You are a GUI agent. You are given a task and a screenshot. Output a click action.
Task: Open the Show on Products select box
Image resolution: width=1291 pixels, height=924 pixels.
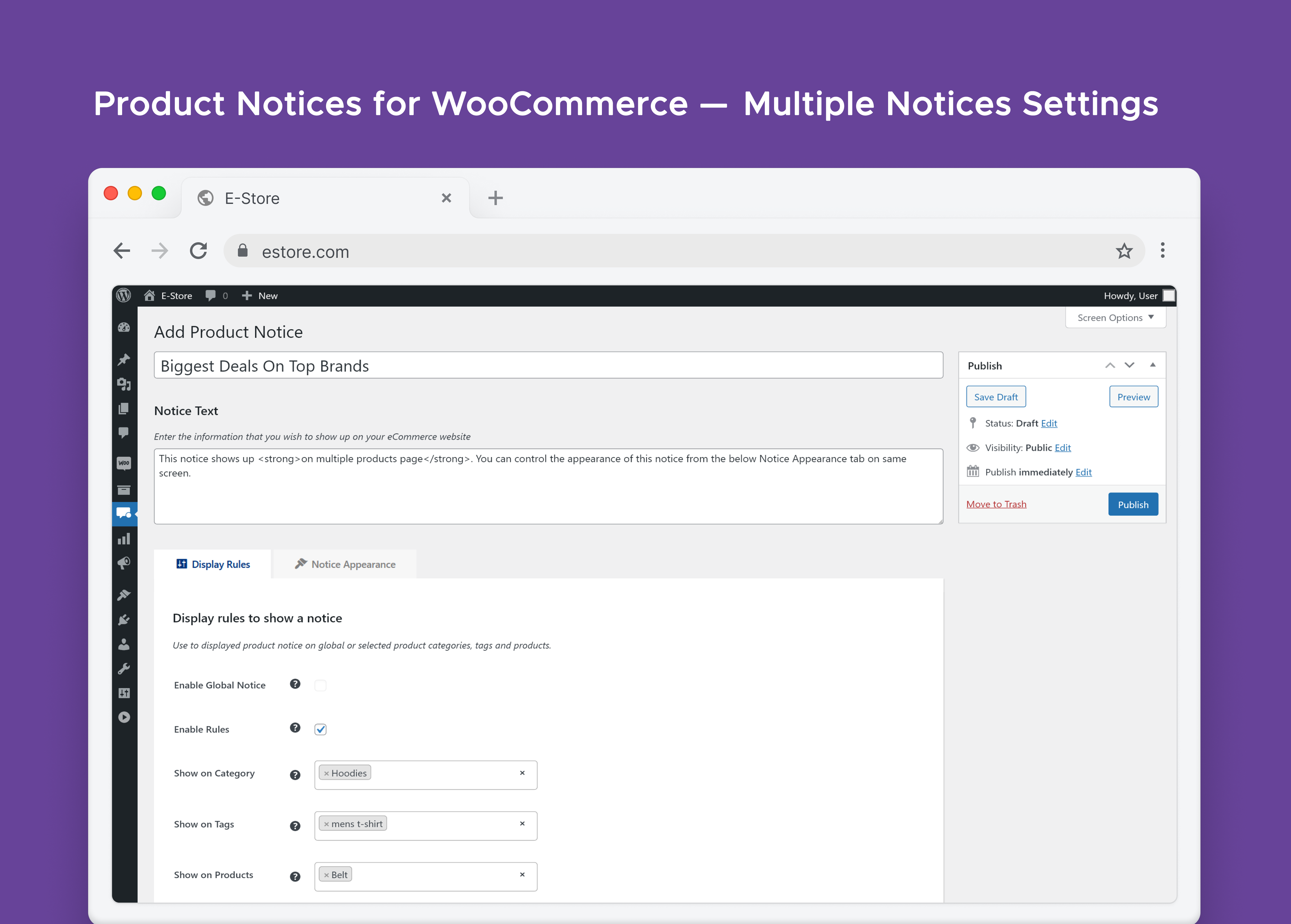point(426,877)
